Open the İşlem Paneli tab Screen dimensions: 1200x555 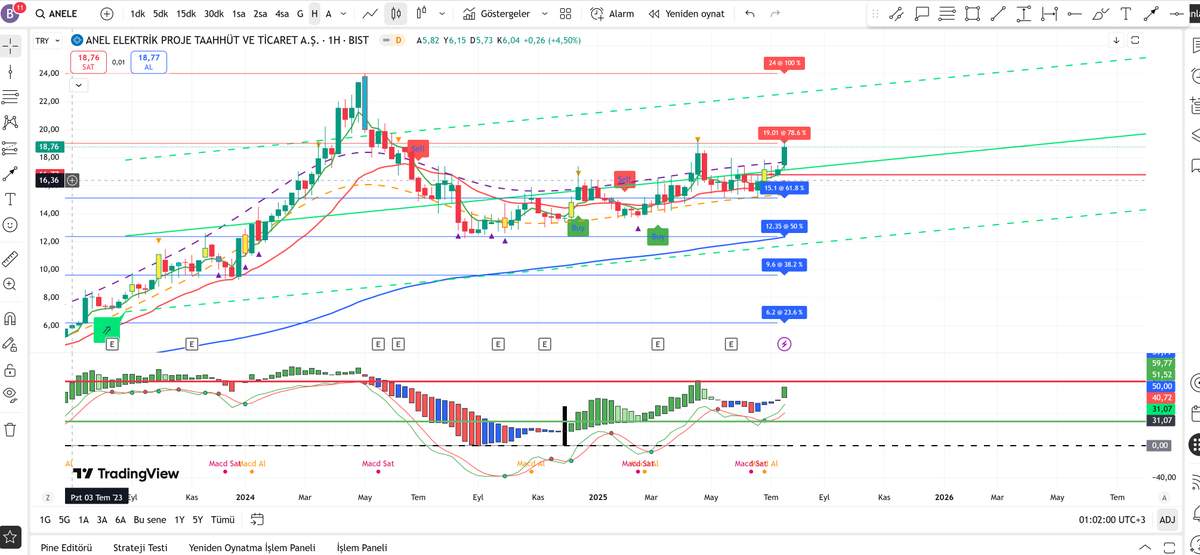[362, 547]
